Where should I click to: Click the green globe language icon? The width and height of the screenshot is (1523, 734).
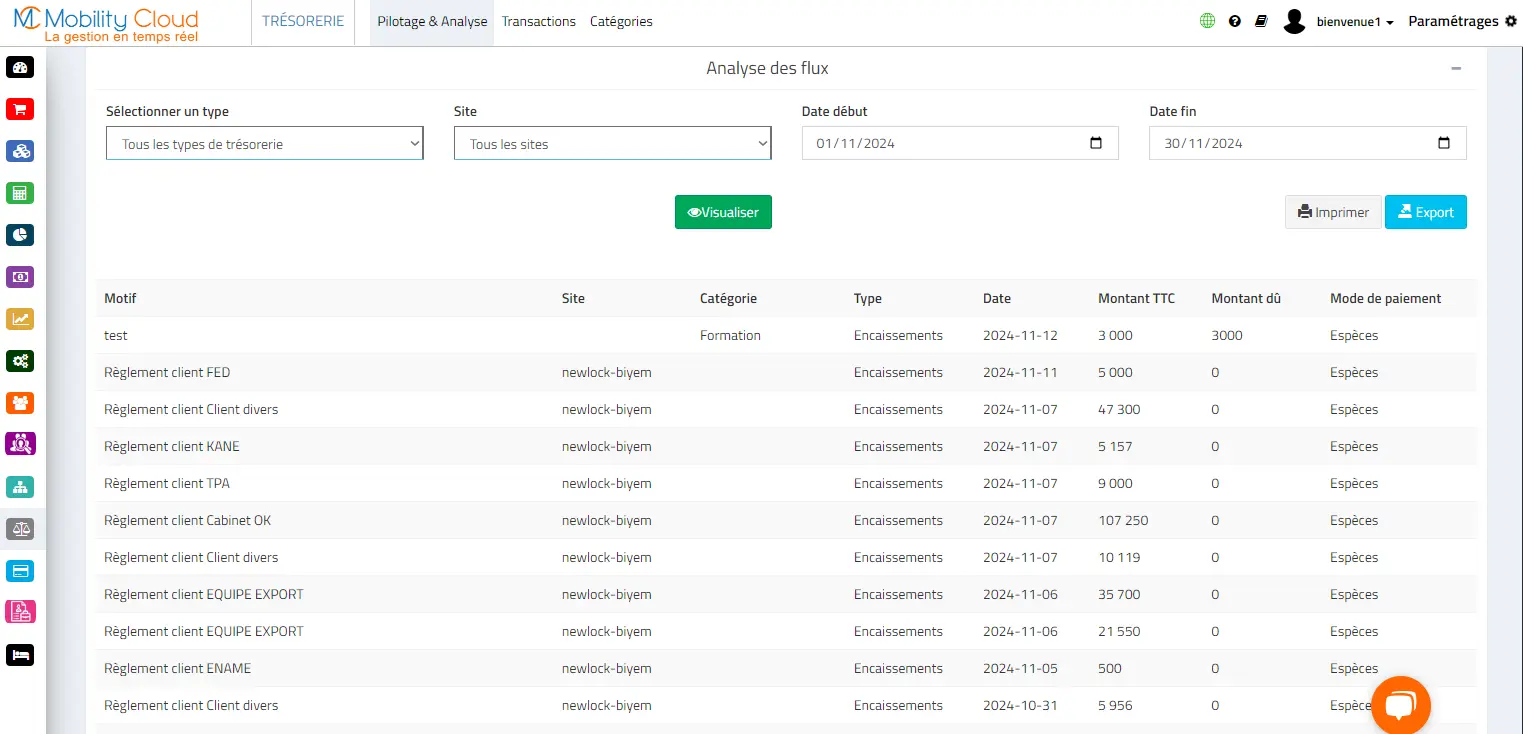(x=1208, y=21)
